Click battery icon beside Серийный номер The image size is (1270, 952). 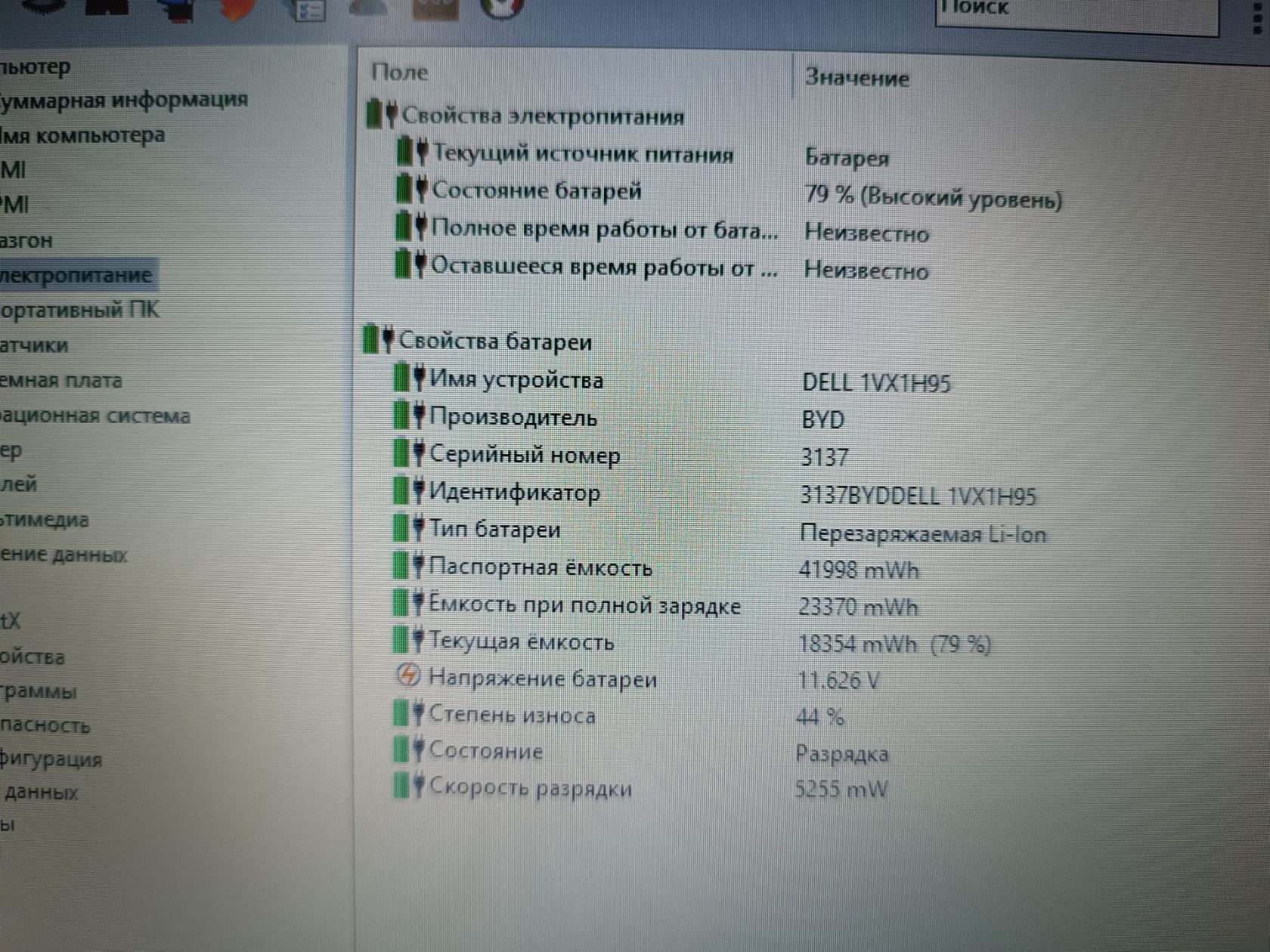pyautogui.click(x=410, y=453)
